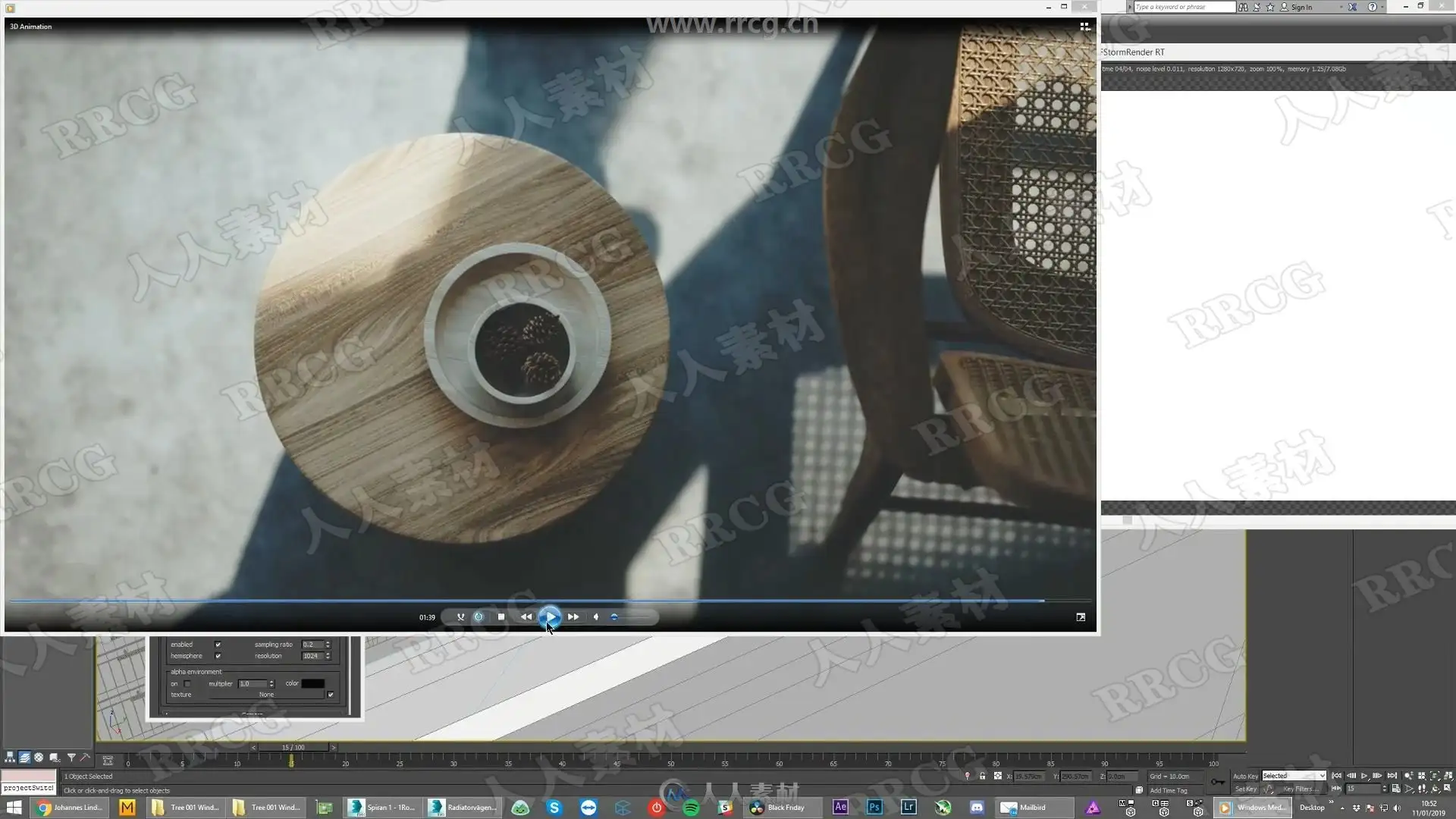Click the time slider handle showing 15 / 100

click(x=293, y=747)
